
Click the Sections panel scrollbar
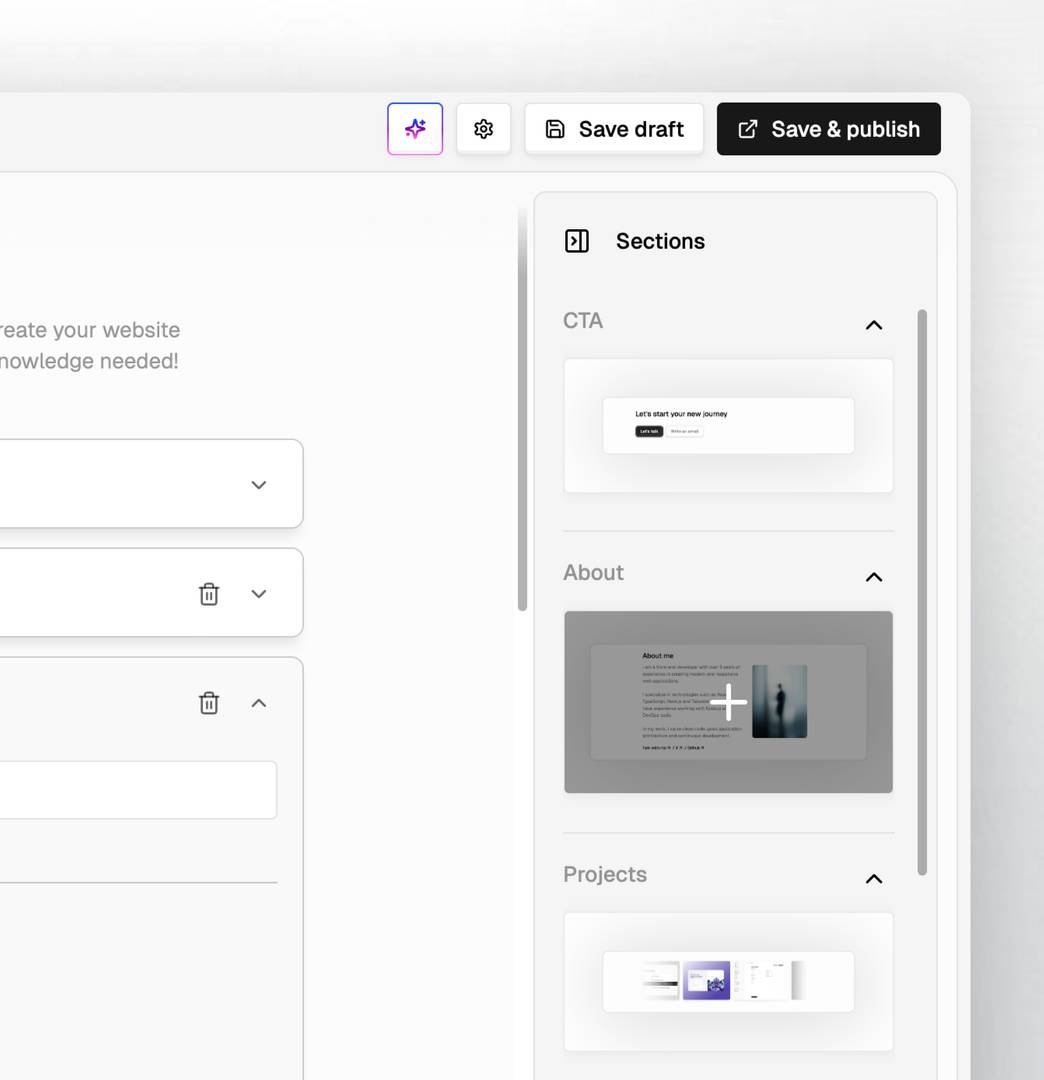pos(922,590)
